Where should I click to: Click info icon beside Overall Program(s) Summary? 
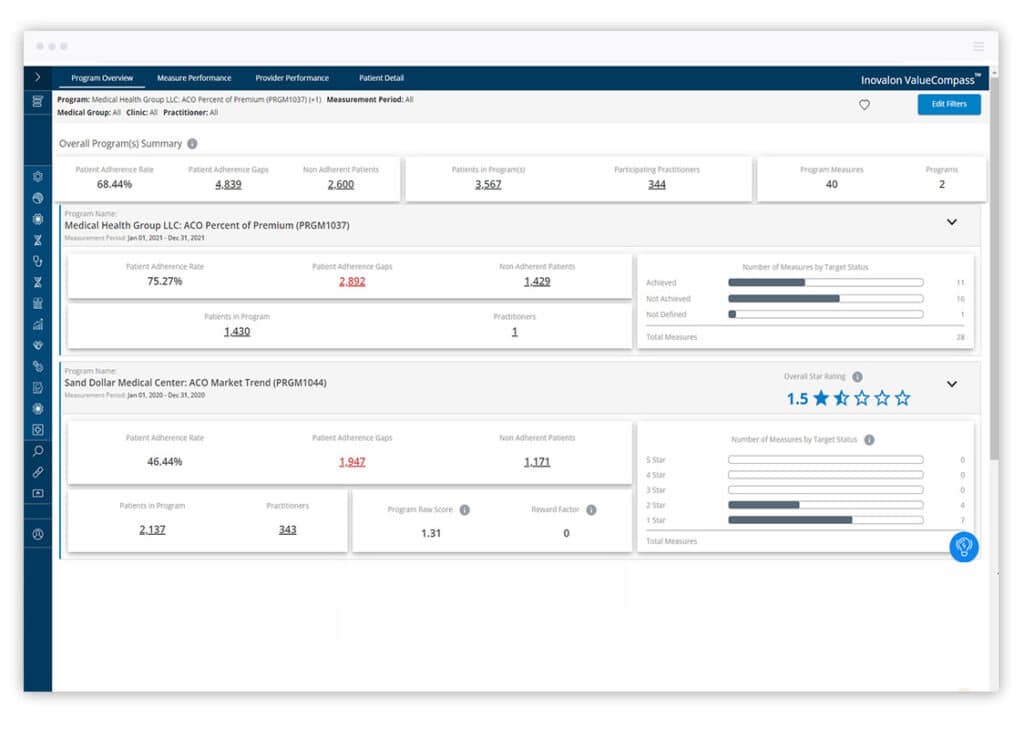click(x=192, y=144)
